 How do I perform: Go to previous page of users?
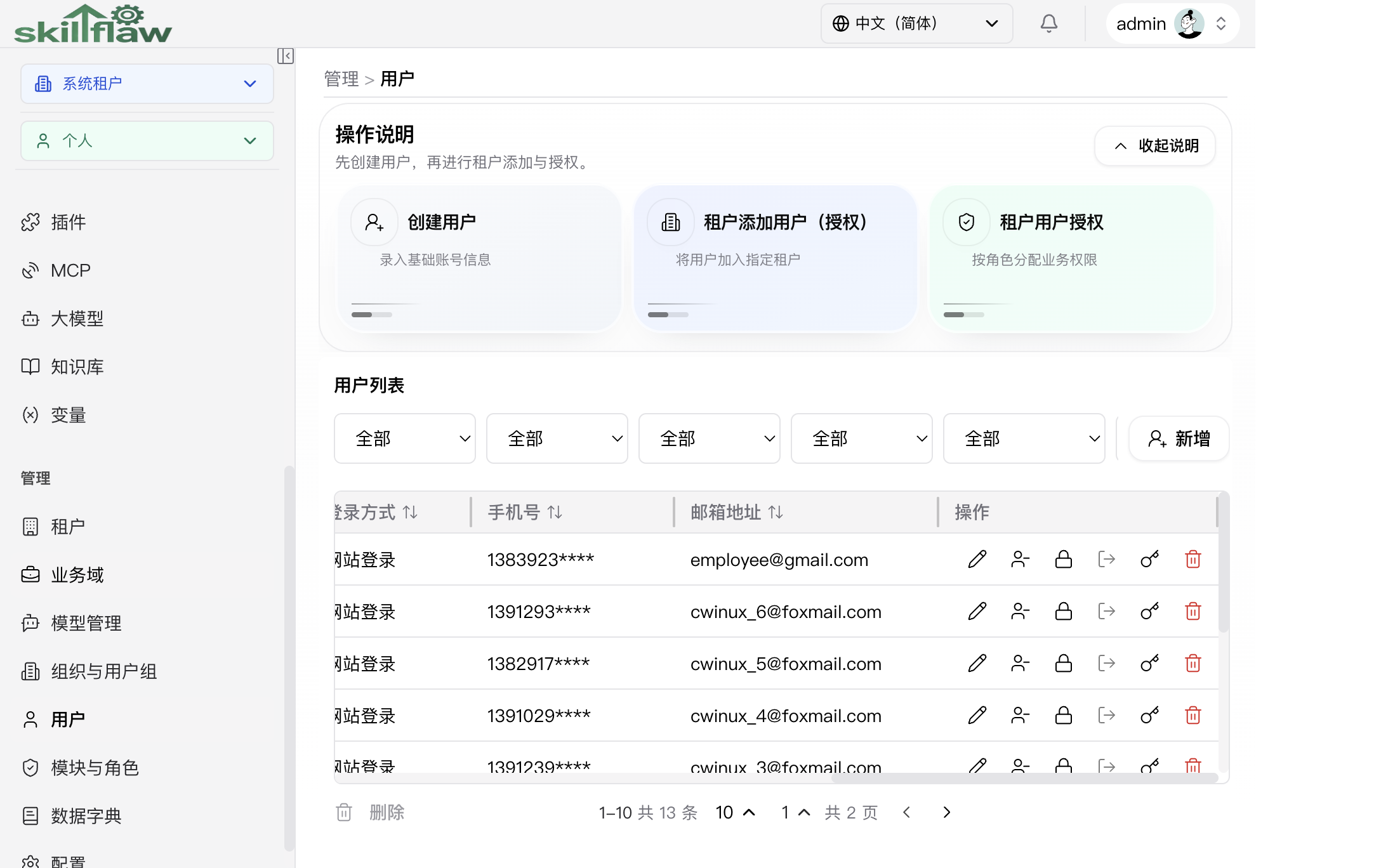(906, 812)
